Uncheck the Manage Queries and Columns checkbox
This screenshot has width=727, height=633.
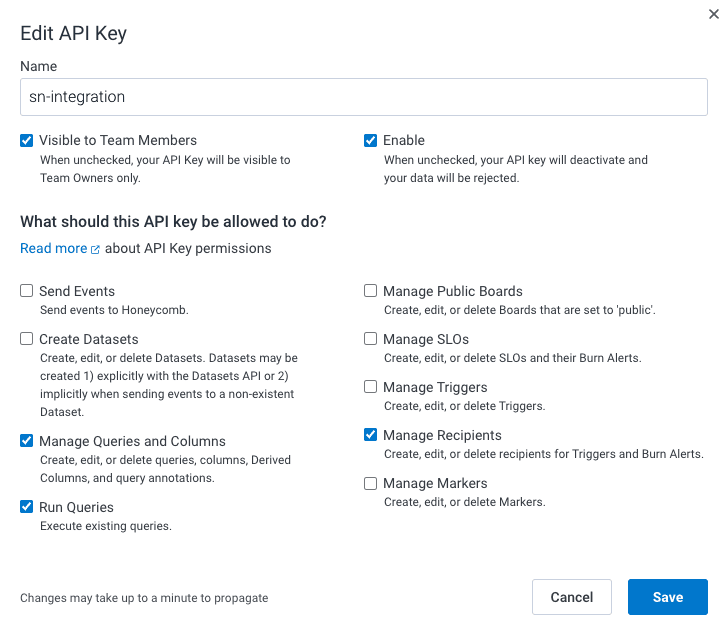[27, 441]
